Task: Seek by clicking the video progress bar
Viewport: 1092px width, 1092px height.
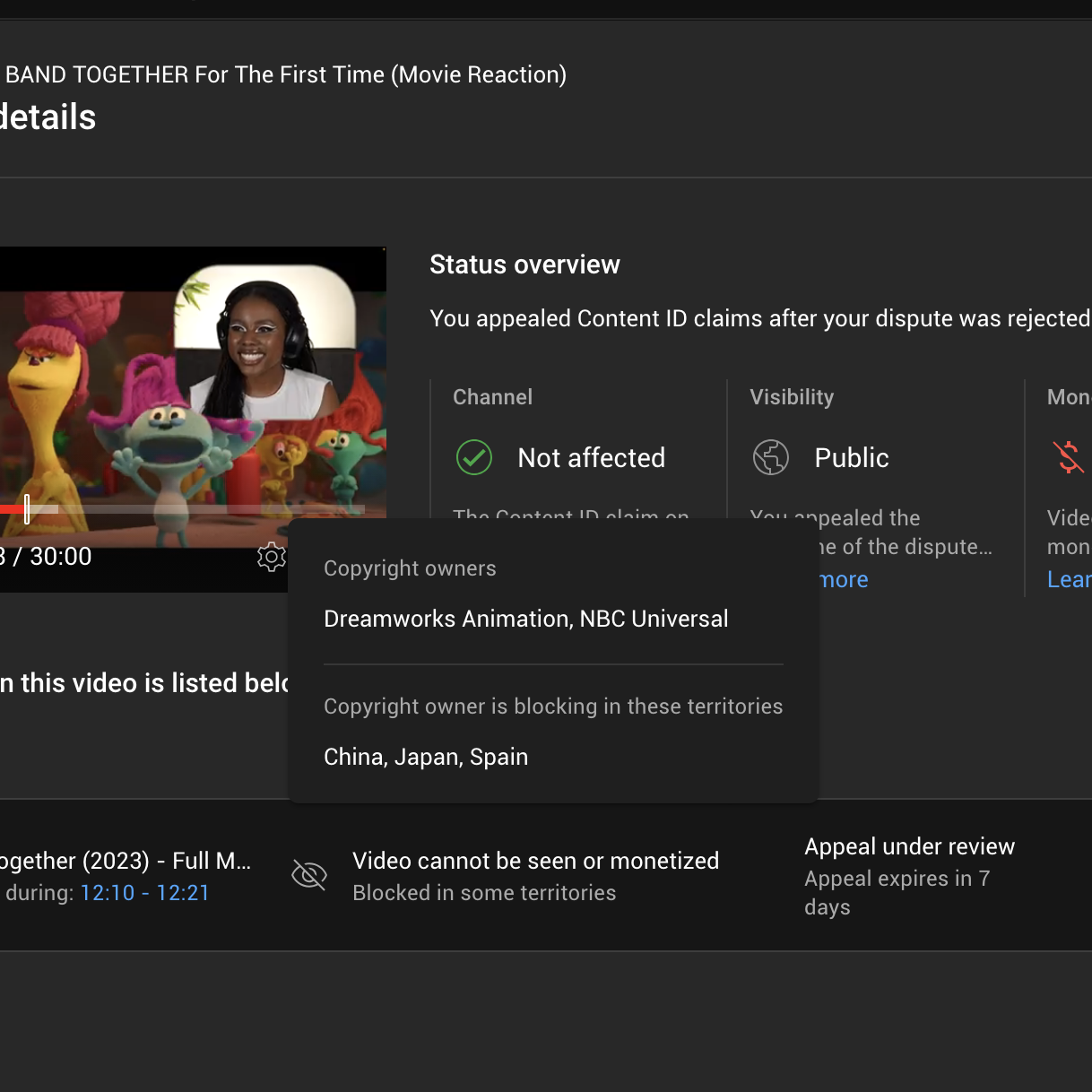Action: (x=179, y=509)
